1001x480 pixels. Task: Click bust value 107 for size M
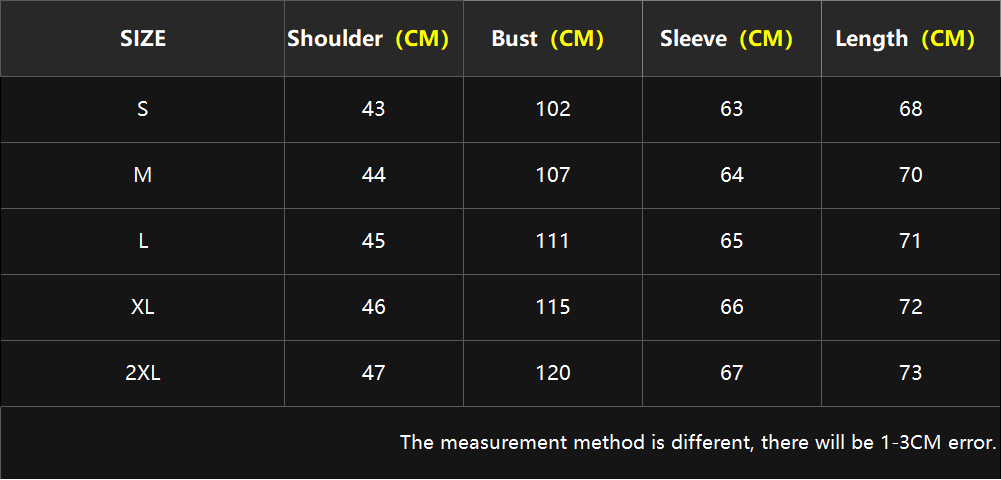click(x=553, y=176)
